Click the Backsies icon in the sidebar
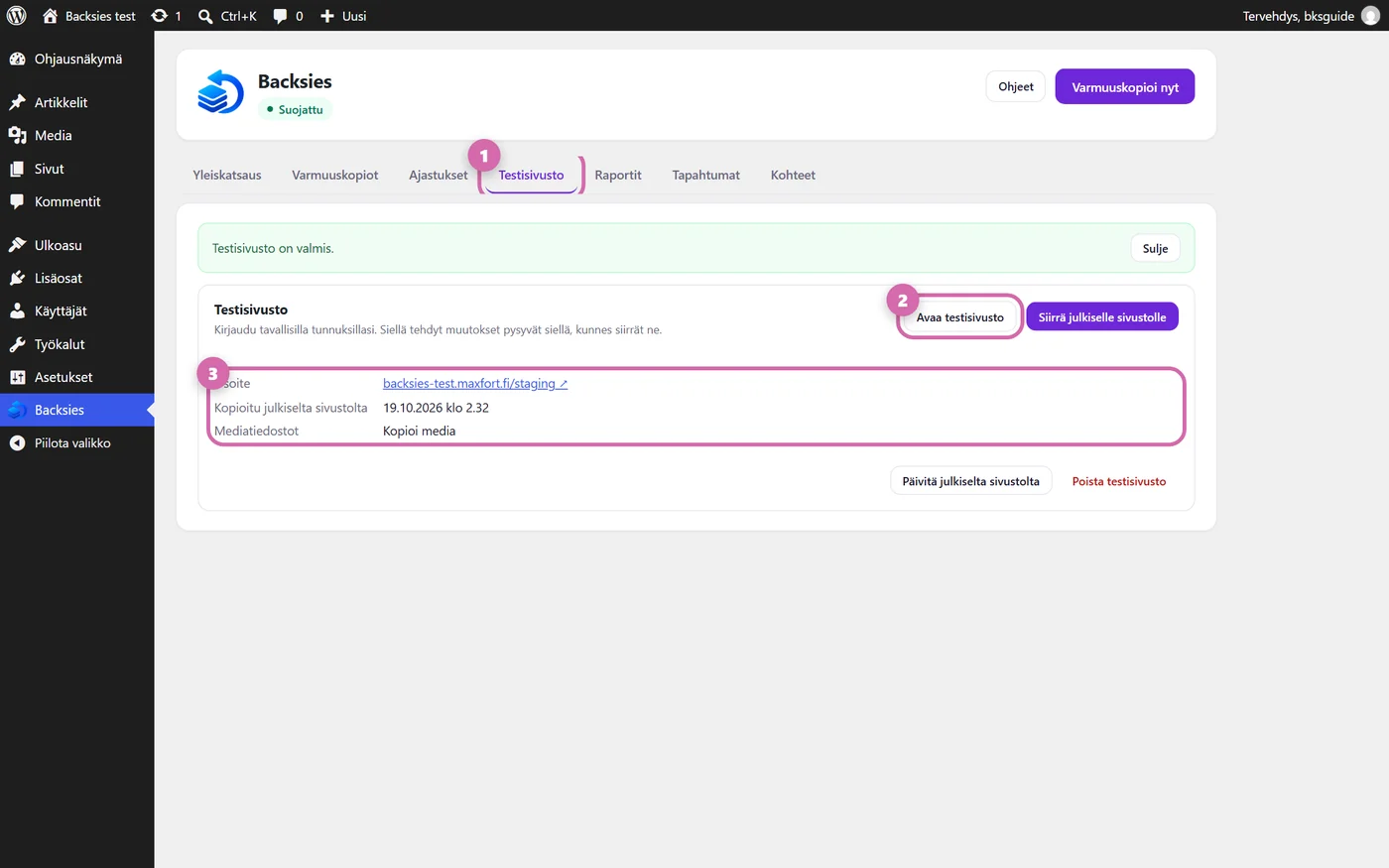This screenshot has height=868, width=1389. pos(17,410)
